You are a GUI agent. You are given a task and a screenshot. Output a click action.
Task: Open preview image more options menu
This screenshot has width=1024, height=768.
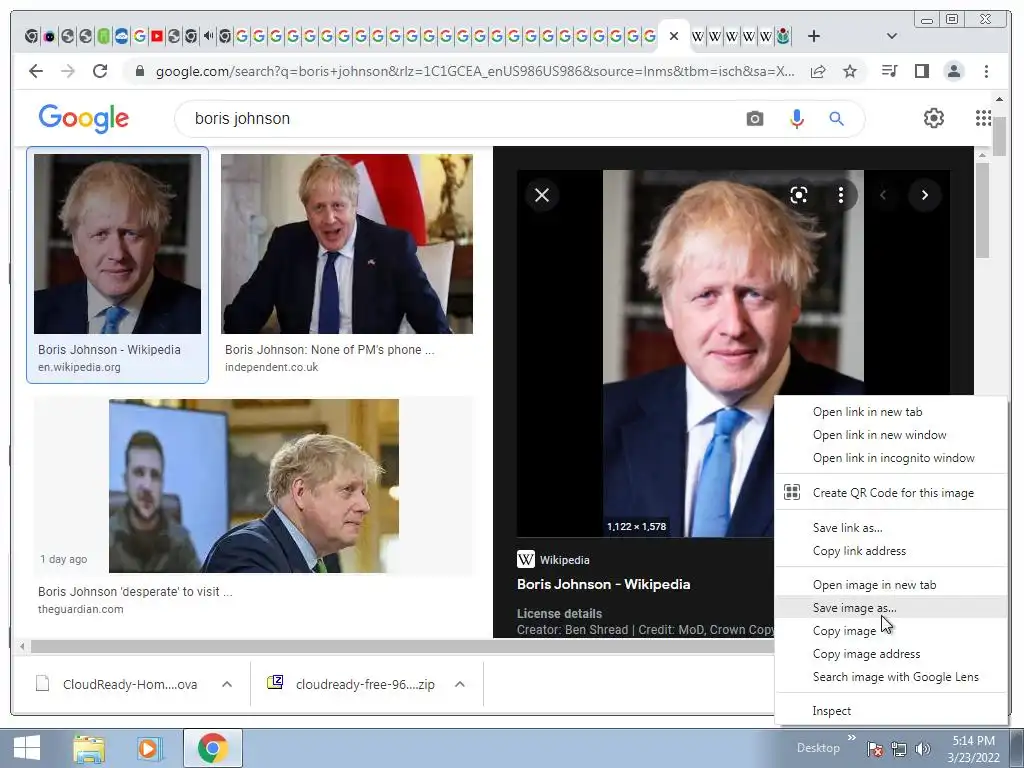(840, 195)
